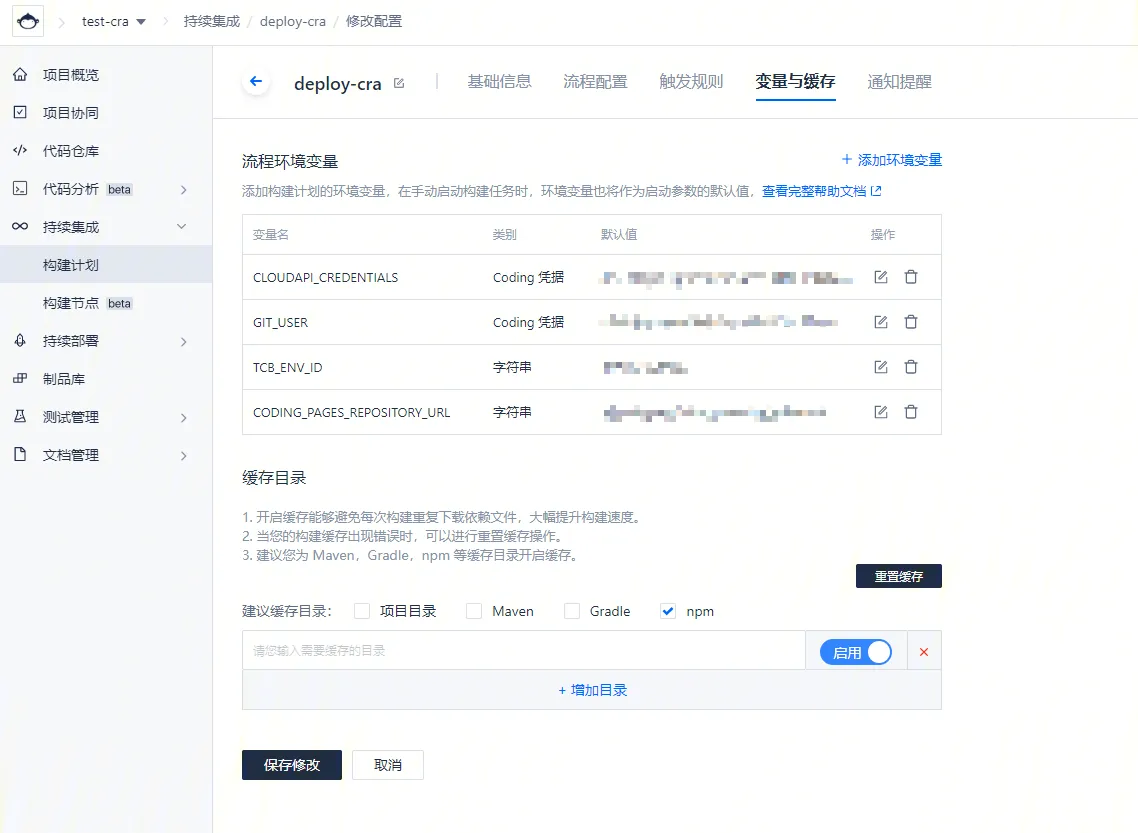Click the 添加环境变量 link
The image size is (1138, 833).
tap(892, 160)
